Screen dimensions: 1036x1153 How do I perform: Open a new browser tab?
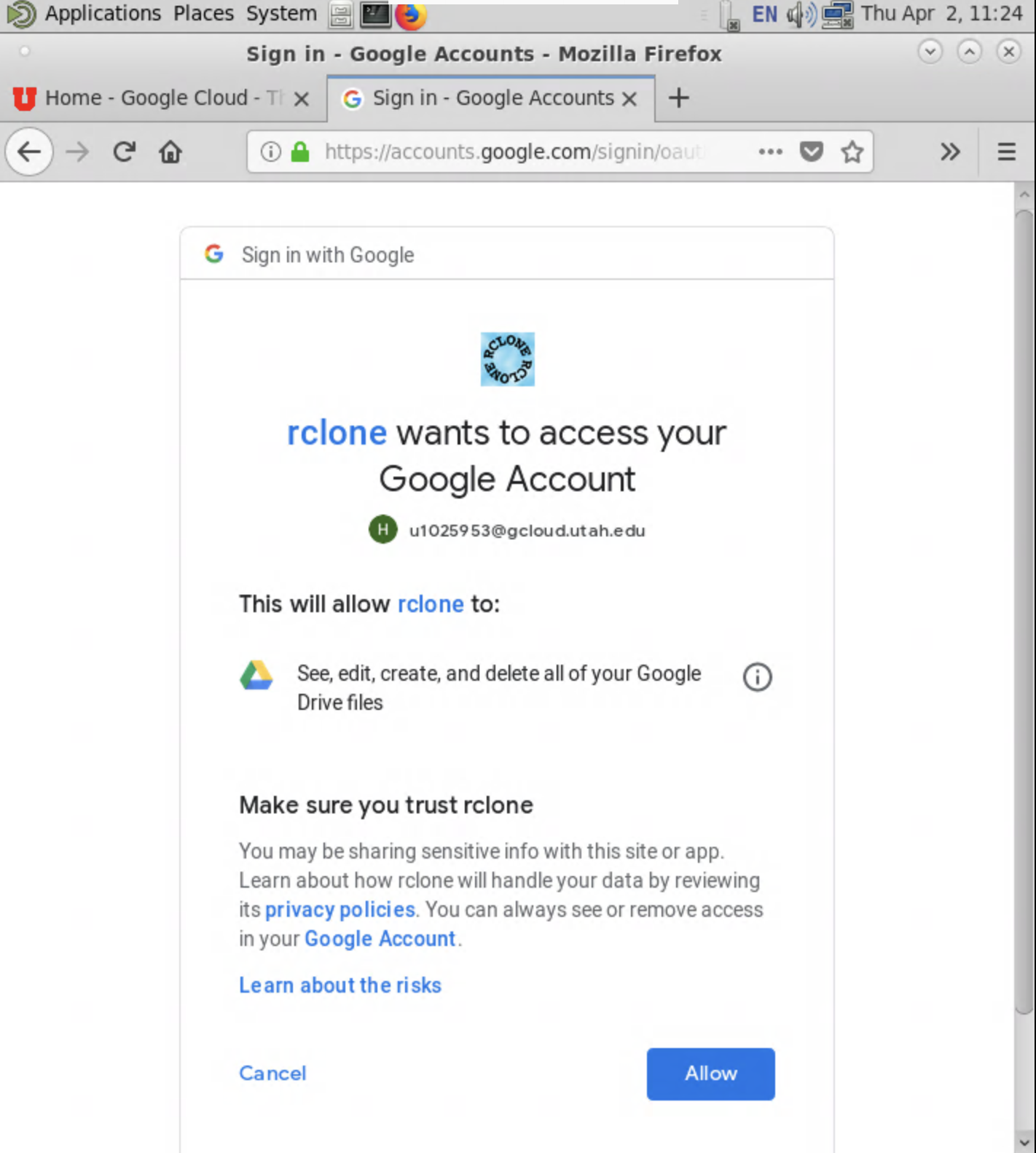click(678, 98)
